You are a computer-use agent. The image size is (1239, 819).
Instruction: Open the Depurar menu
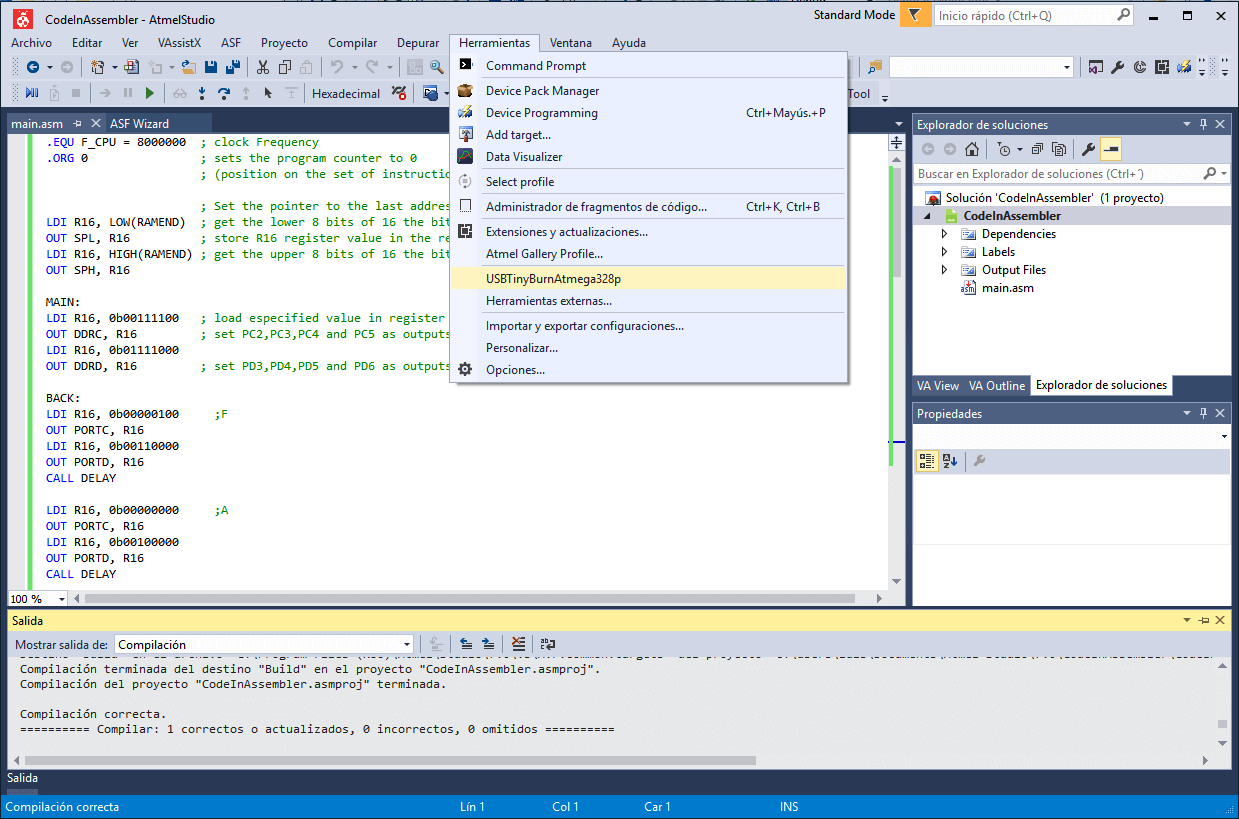pos(418,43)
